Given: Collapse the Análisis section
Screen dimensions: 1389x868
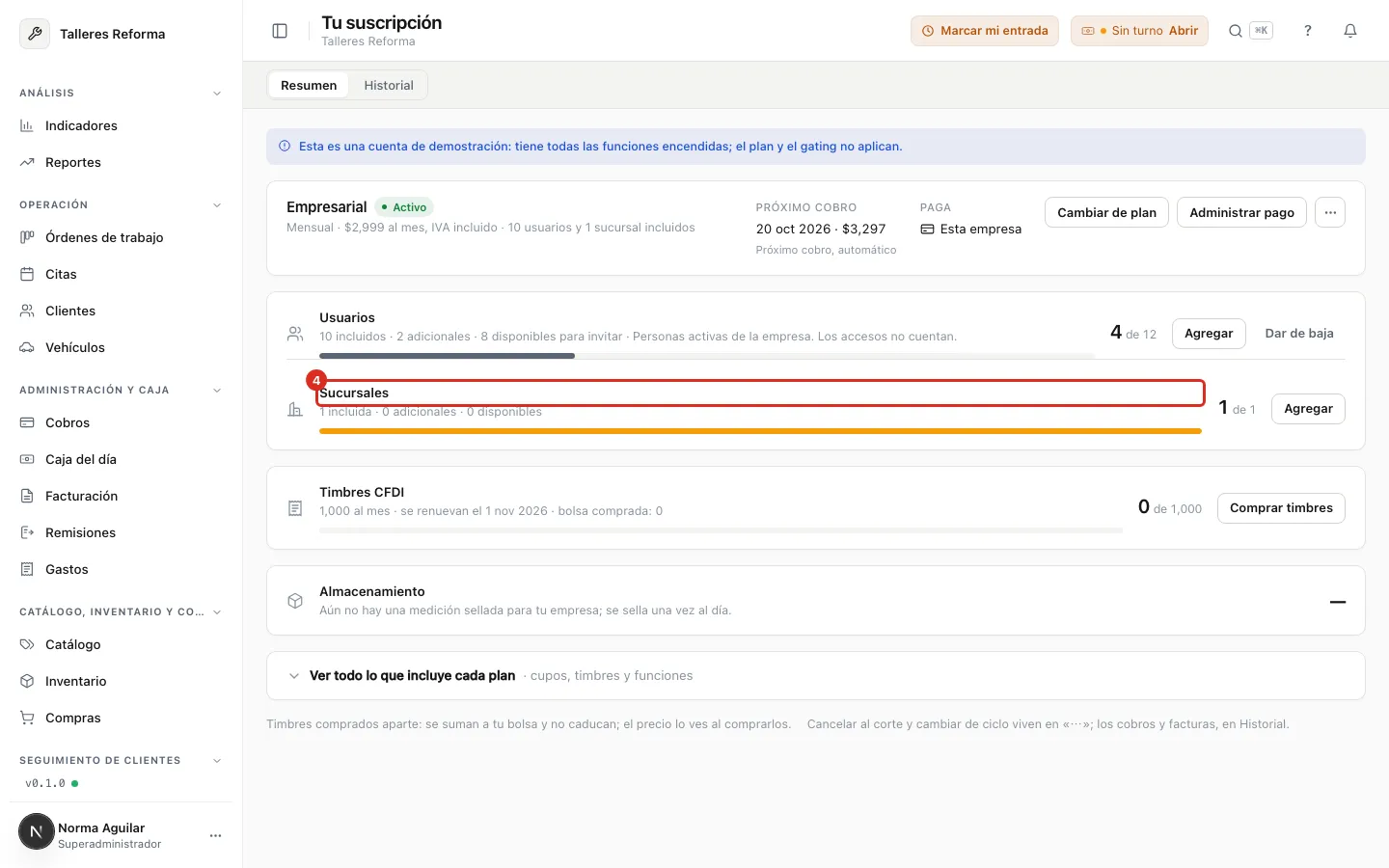Looking at the screenshot, I should tap(217, 94).
